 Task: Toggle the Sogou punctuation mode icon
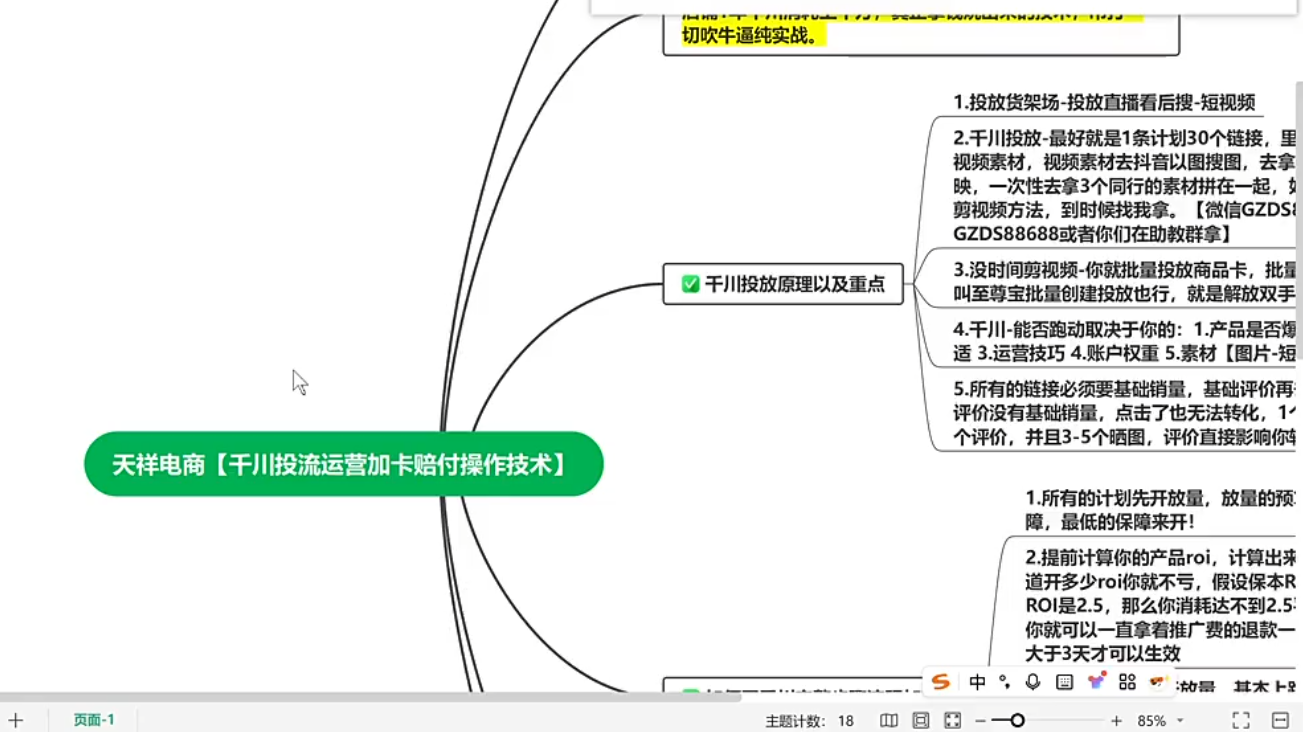pyautogui.click(x=1004, y=682)
